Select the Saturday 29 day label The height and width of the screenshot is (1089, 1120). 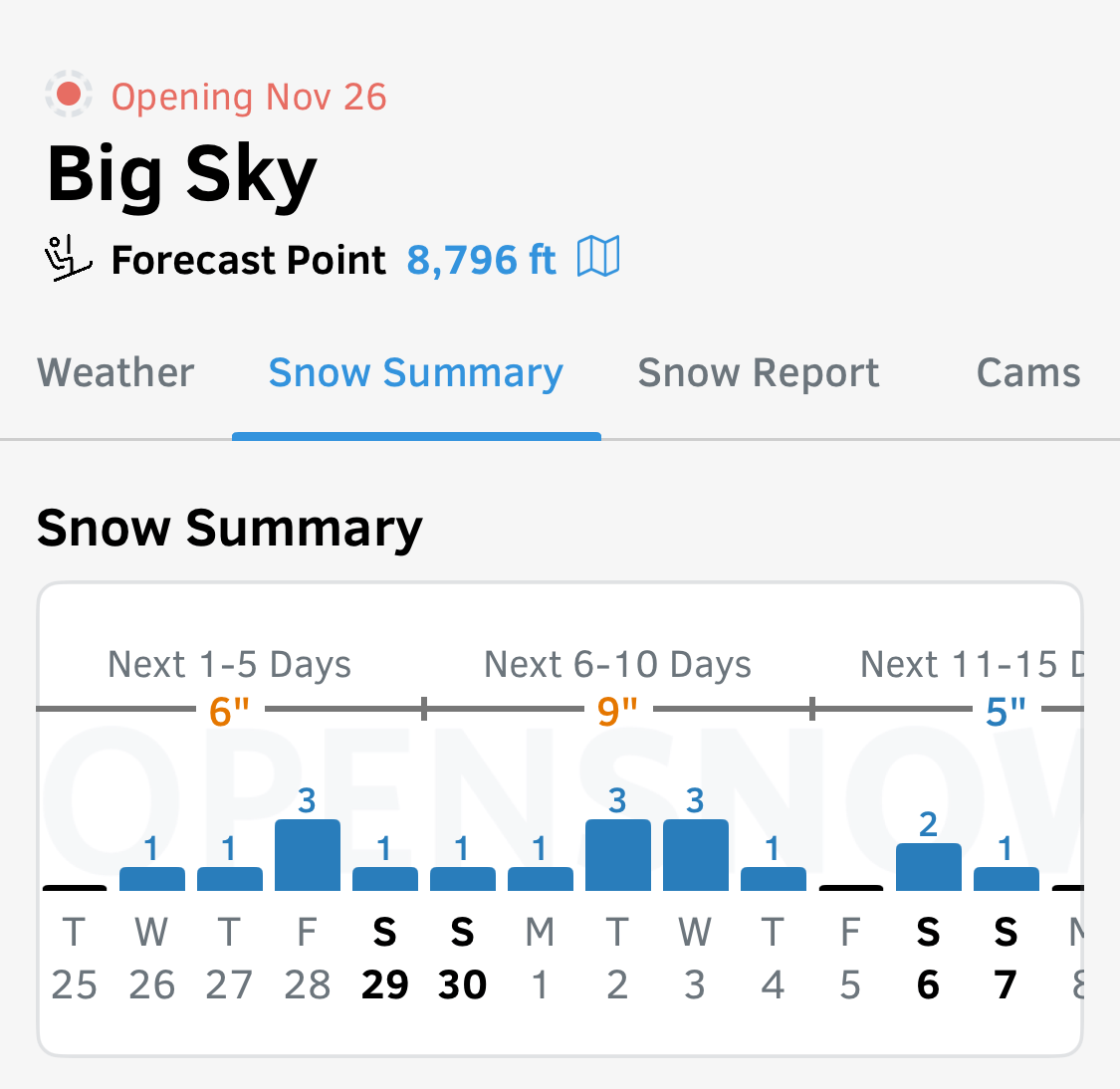tap(384, 959)
